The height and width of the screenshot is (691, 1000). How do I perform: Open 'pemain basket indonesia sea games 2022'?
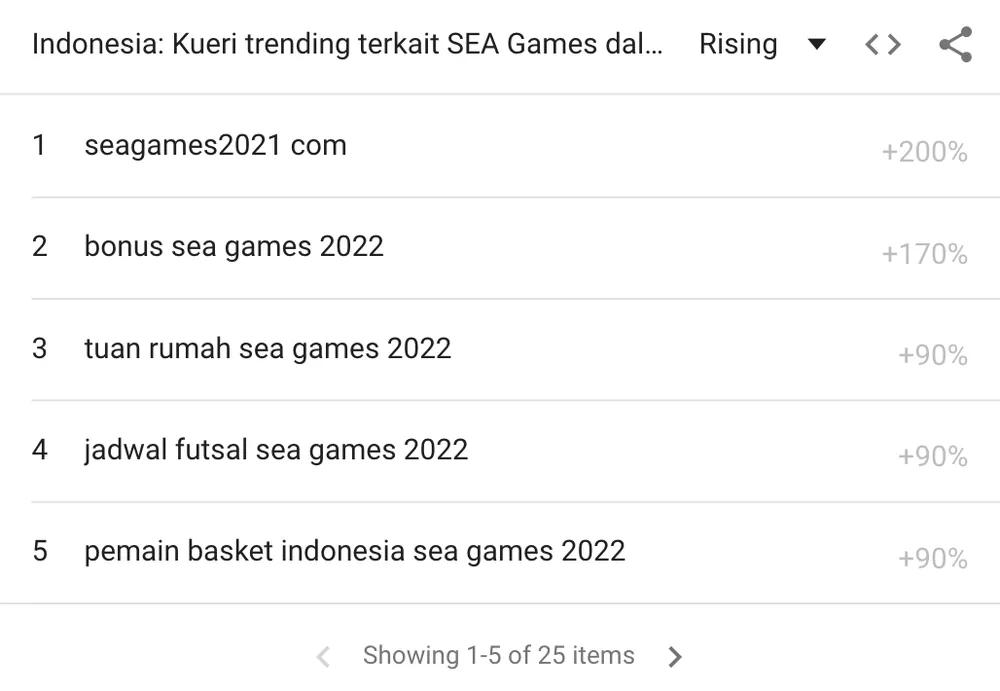pos(355,551)
